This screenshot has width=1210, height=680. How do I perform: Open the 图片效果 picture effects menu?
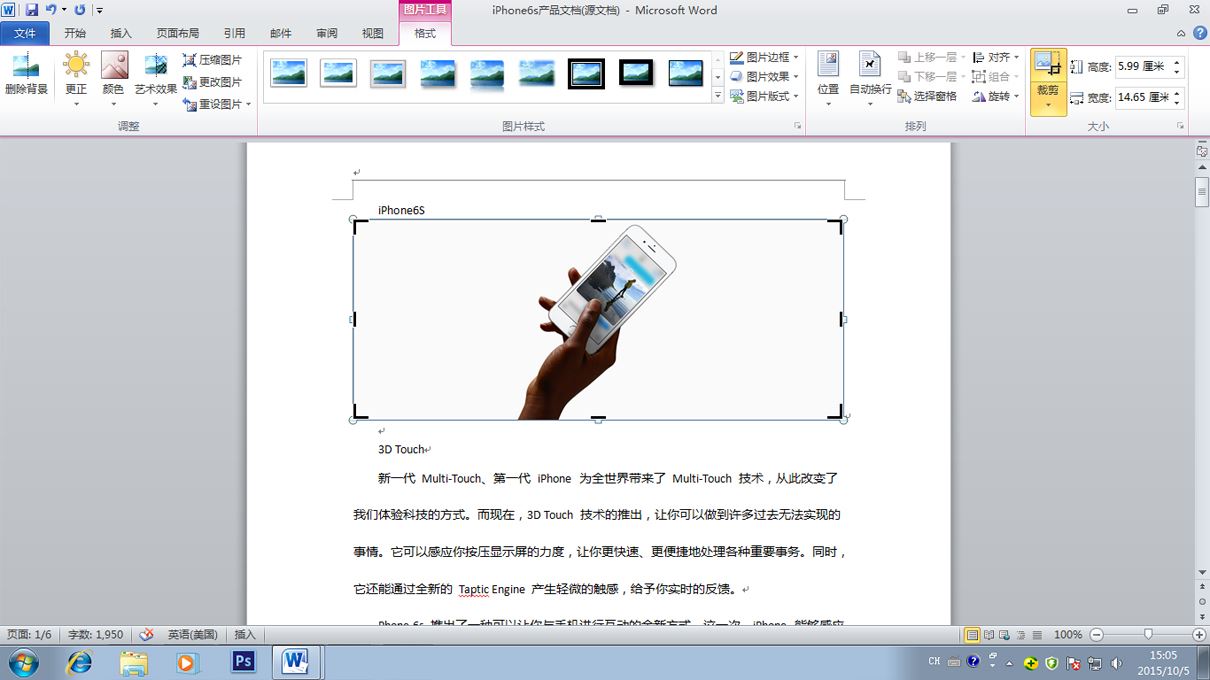764,77
